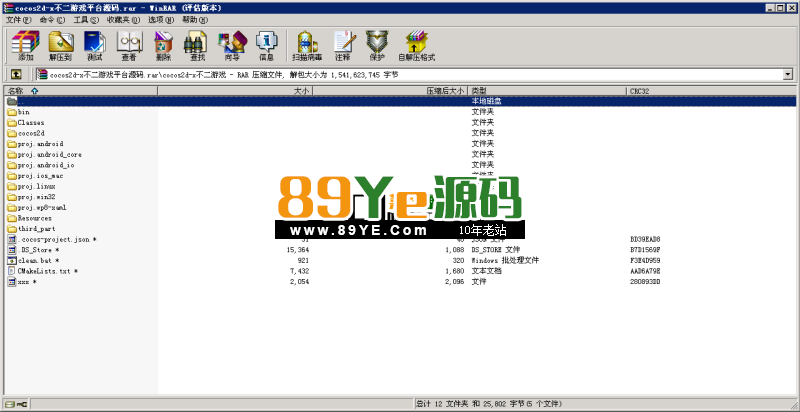Image resolution: width=800 pixels, height=412 pixels.
Task: Click the Test (测试) archive icon
Action: pyautogui.click(x=94, y=46)
